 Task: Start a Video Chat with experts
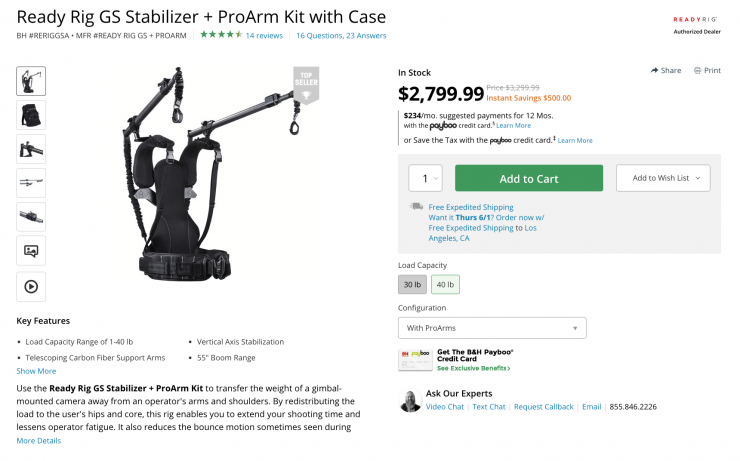coord(445,407)
